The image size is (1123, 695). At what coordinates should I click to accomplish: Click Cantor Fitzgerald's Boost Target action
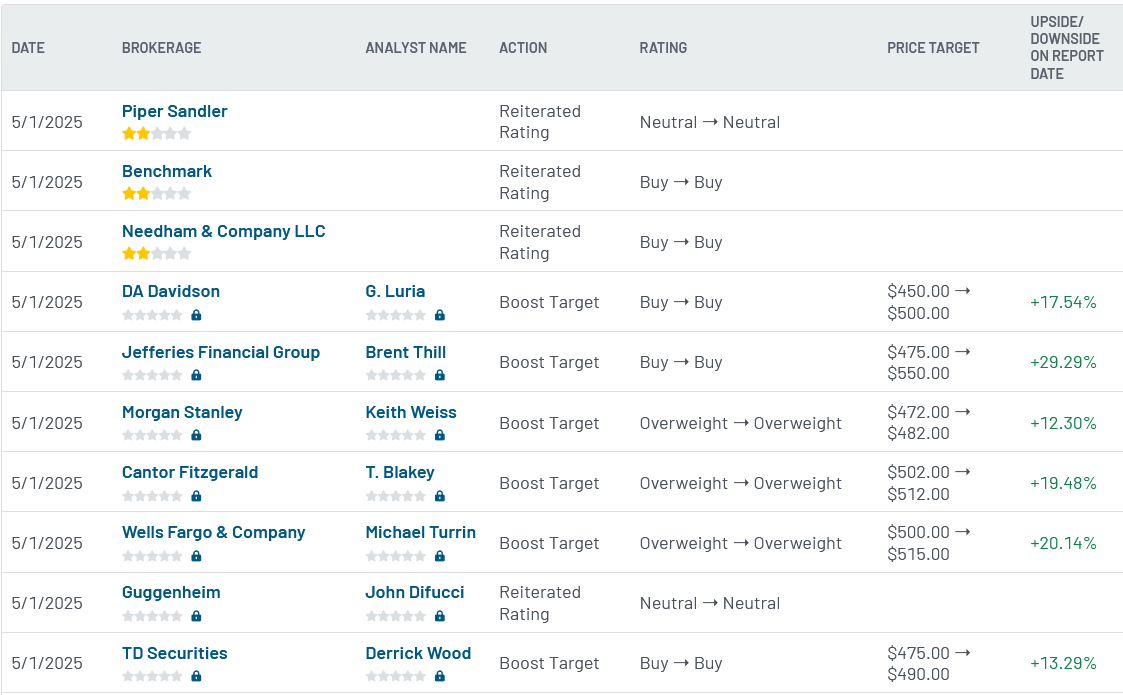[549, 484]
